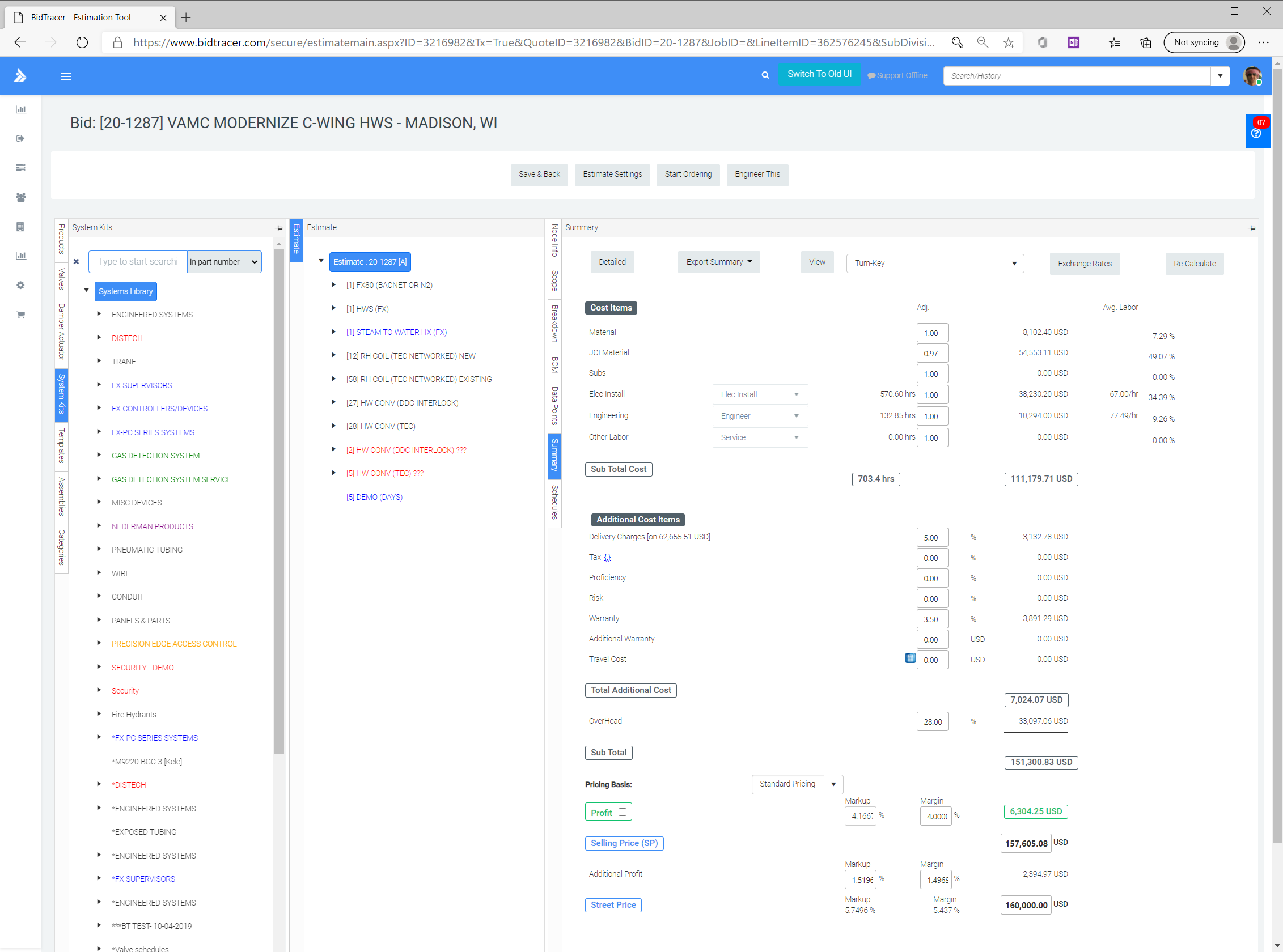This screenshot has width=1283, height=952.
Task: Expand the FX SUPERVISORS tree item
Action: click(97, 385)
